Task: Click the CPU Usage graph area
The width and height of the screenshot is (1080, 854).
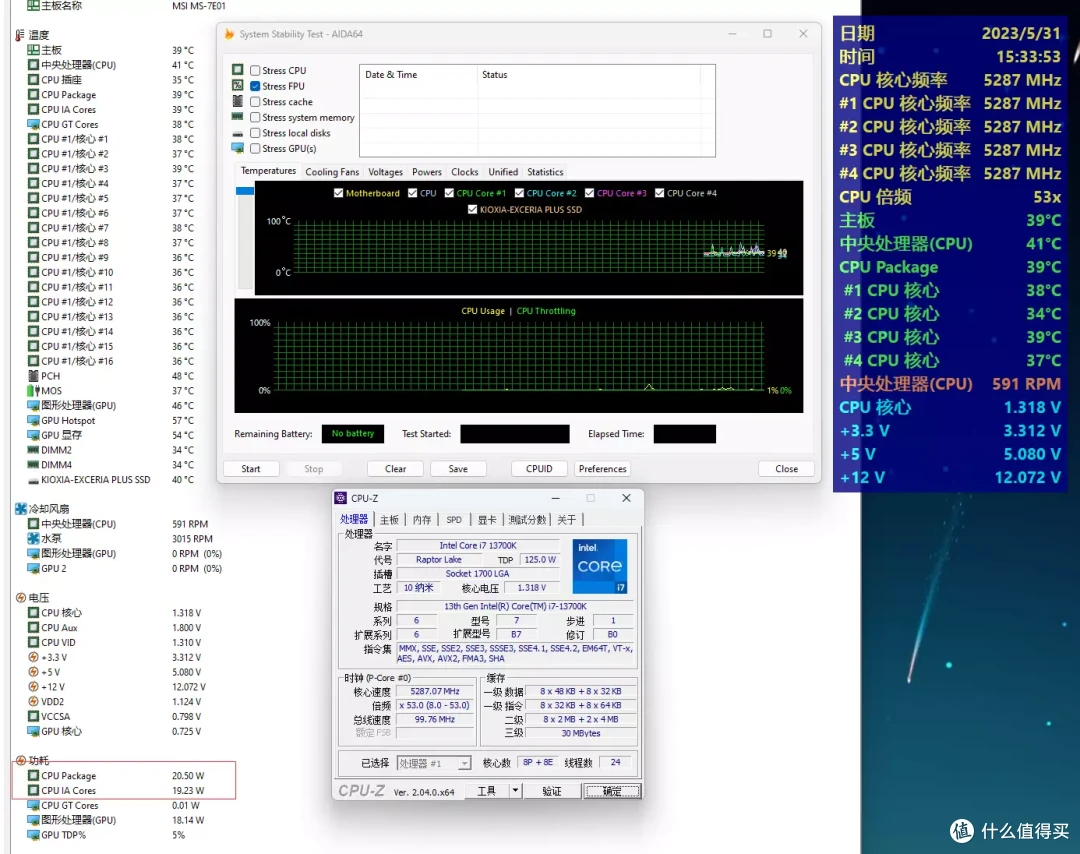Action: tap(519, 356)
